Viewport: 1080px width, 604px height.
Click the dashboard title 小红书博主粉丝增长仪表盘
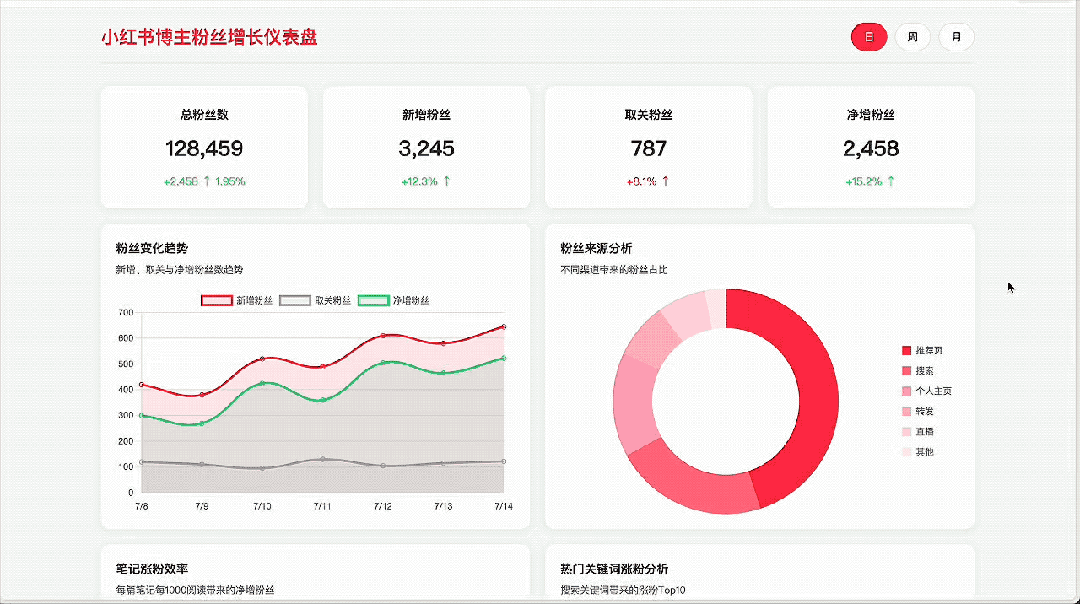click(209, 37)
